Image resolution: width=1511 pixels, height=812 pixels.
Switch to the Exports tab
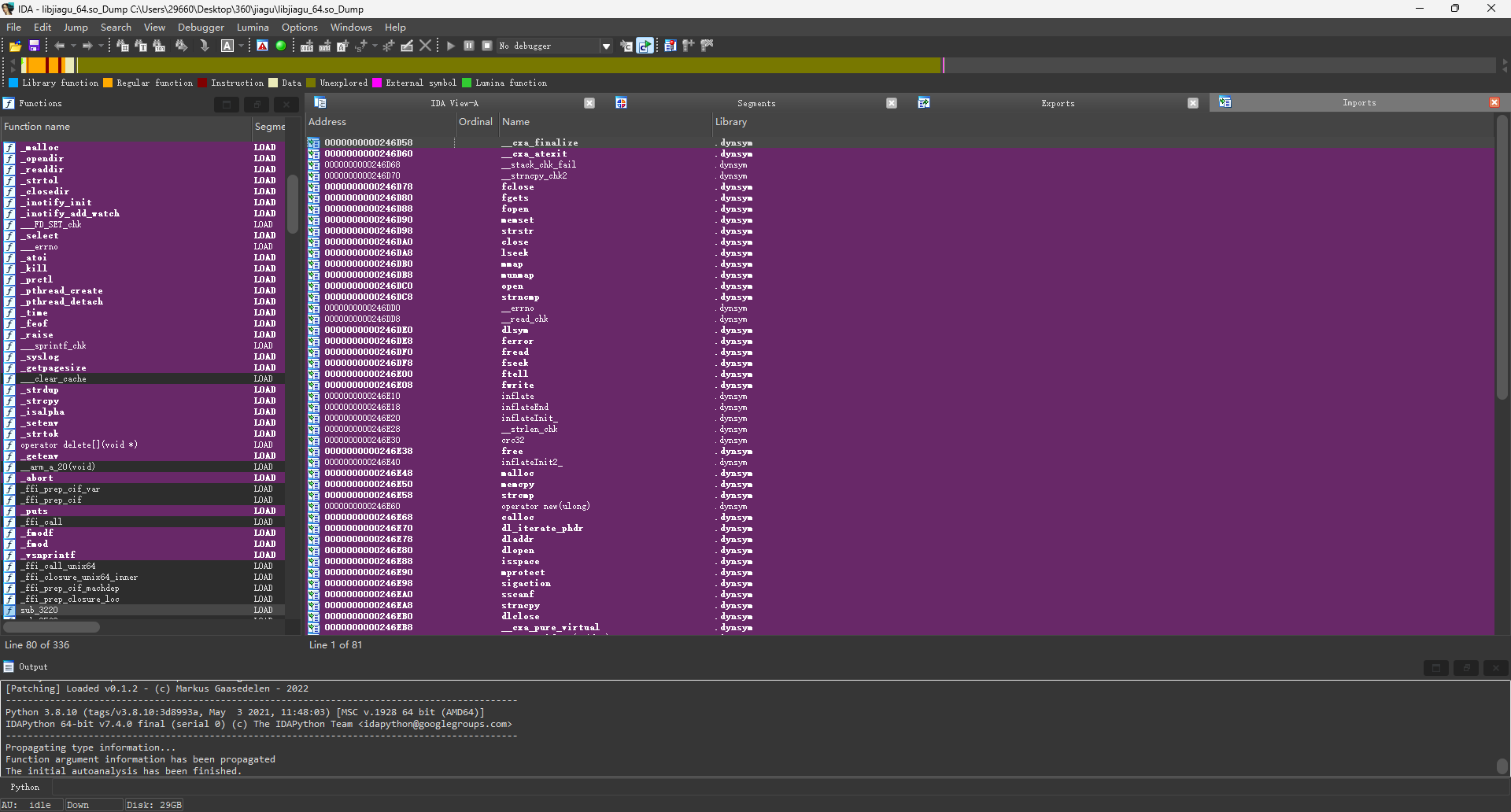click(x=1058, y=103)
